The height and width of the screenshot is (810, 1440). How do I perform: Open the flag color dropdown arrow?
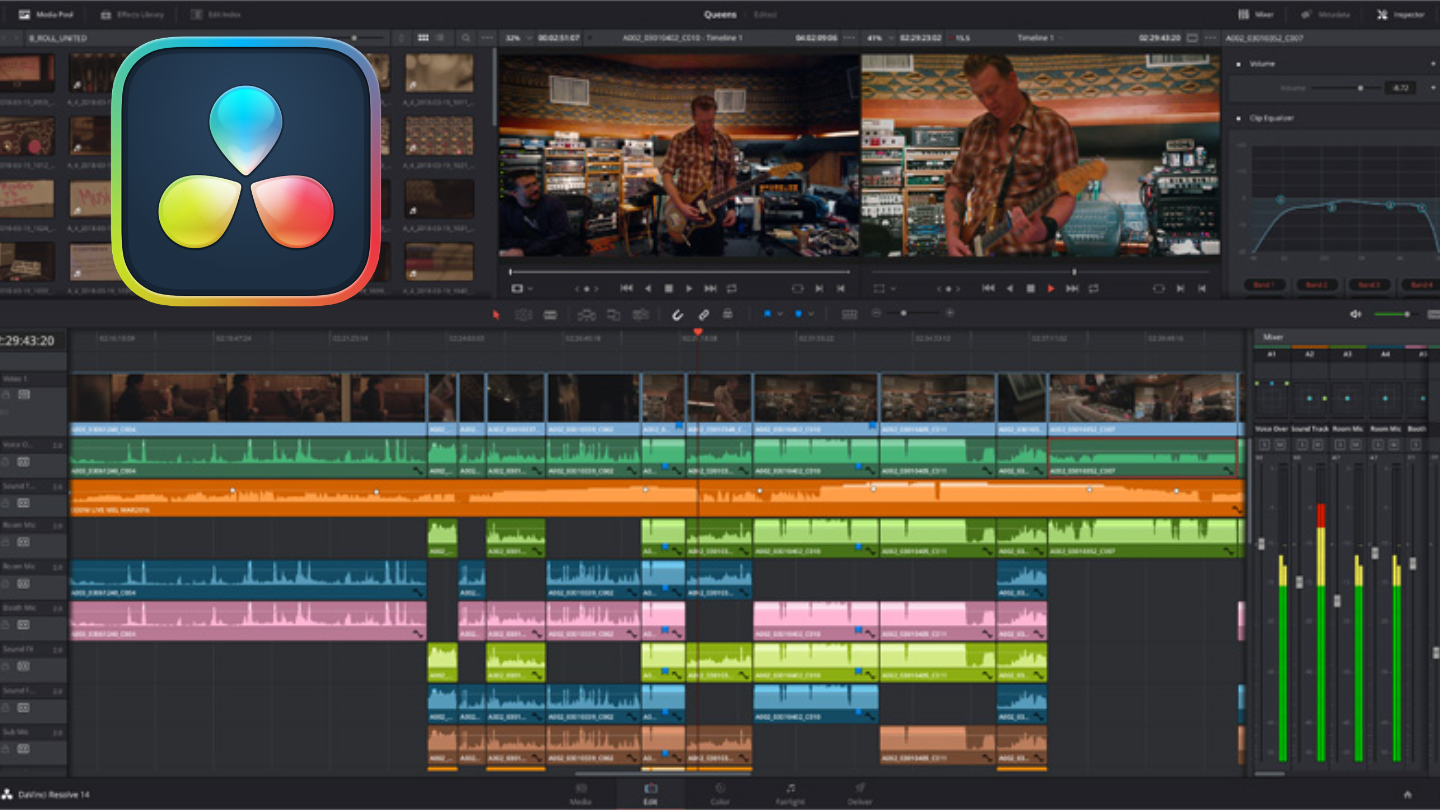[780, 314]
